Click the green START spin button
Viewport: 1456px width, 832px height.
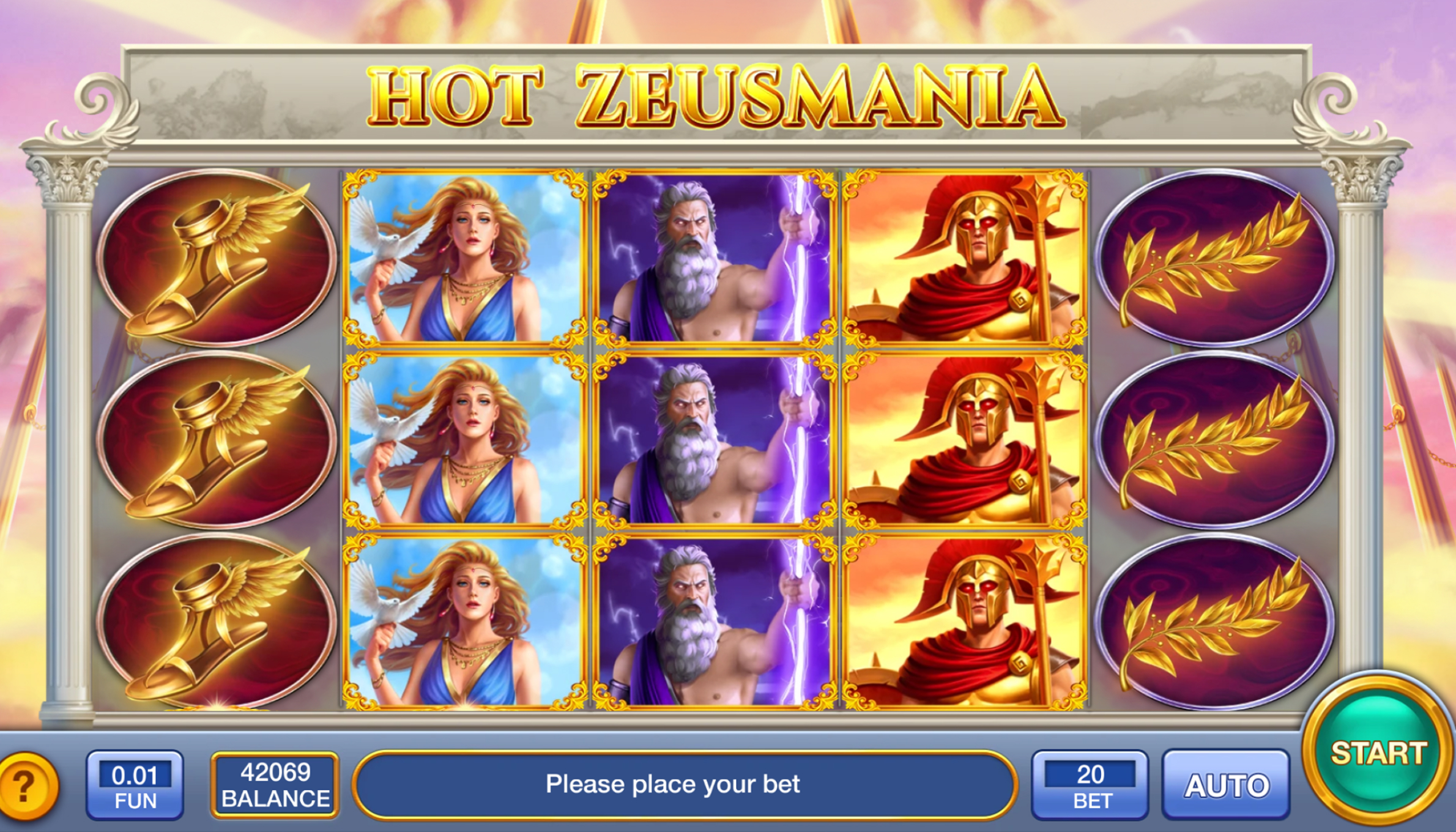[1378, 752]
